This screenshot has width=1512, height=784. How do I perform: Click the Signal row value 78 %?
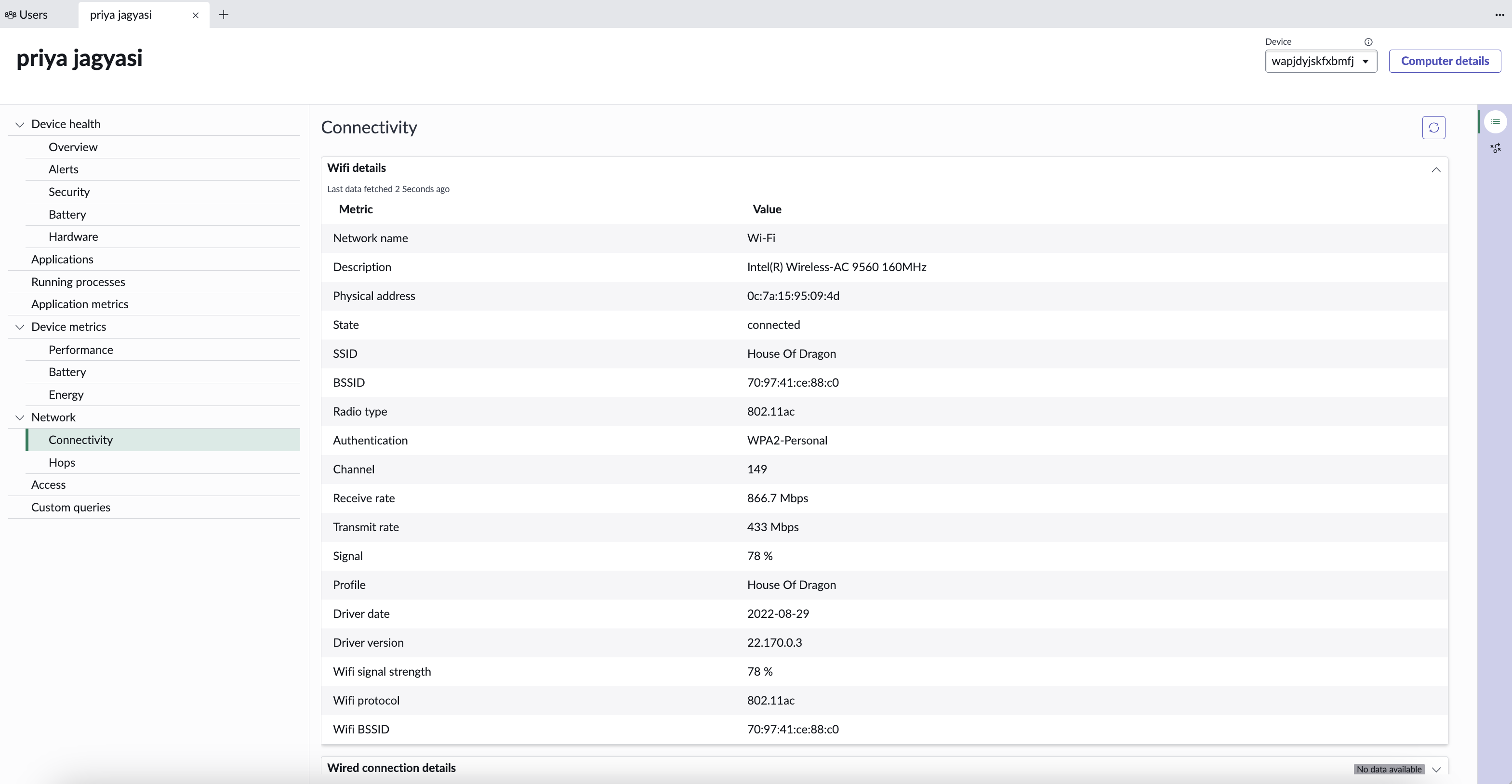point(759,556)
